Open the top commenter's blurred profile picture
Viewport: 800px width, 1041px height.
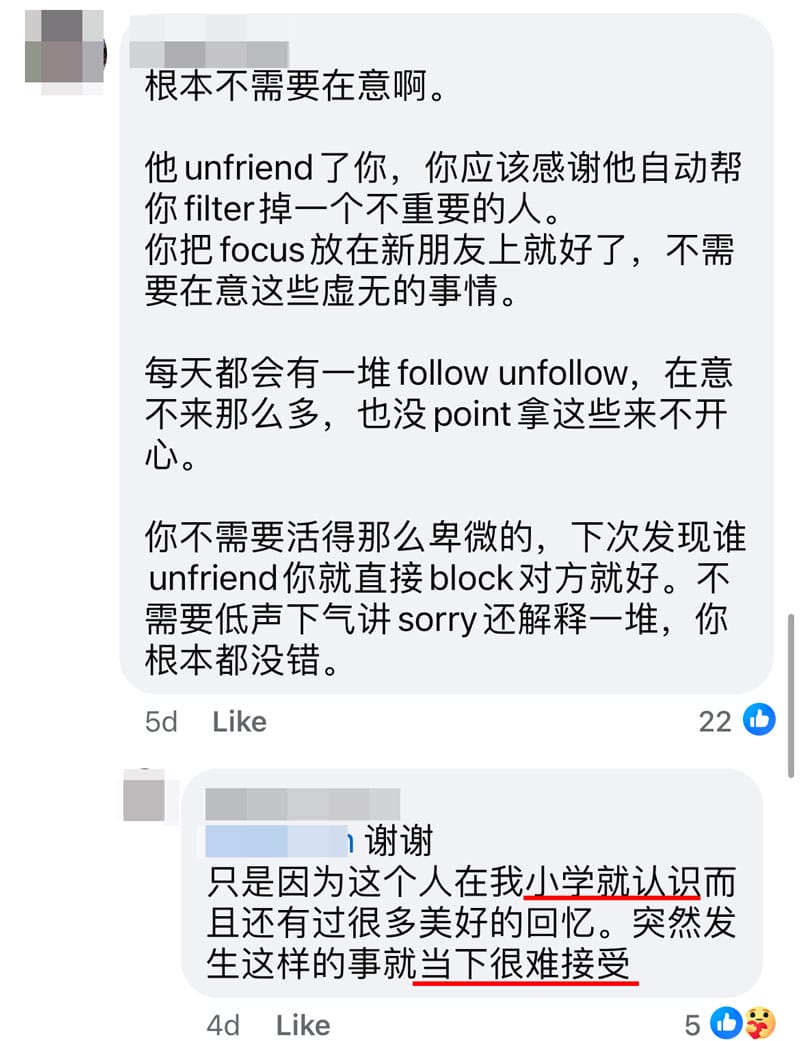pyautogui.click(x=64, y=53)
